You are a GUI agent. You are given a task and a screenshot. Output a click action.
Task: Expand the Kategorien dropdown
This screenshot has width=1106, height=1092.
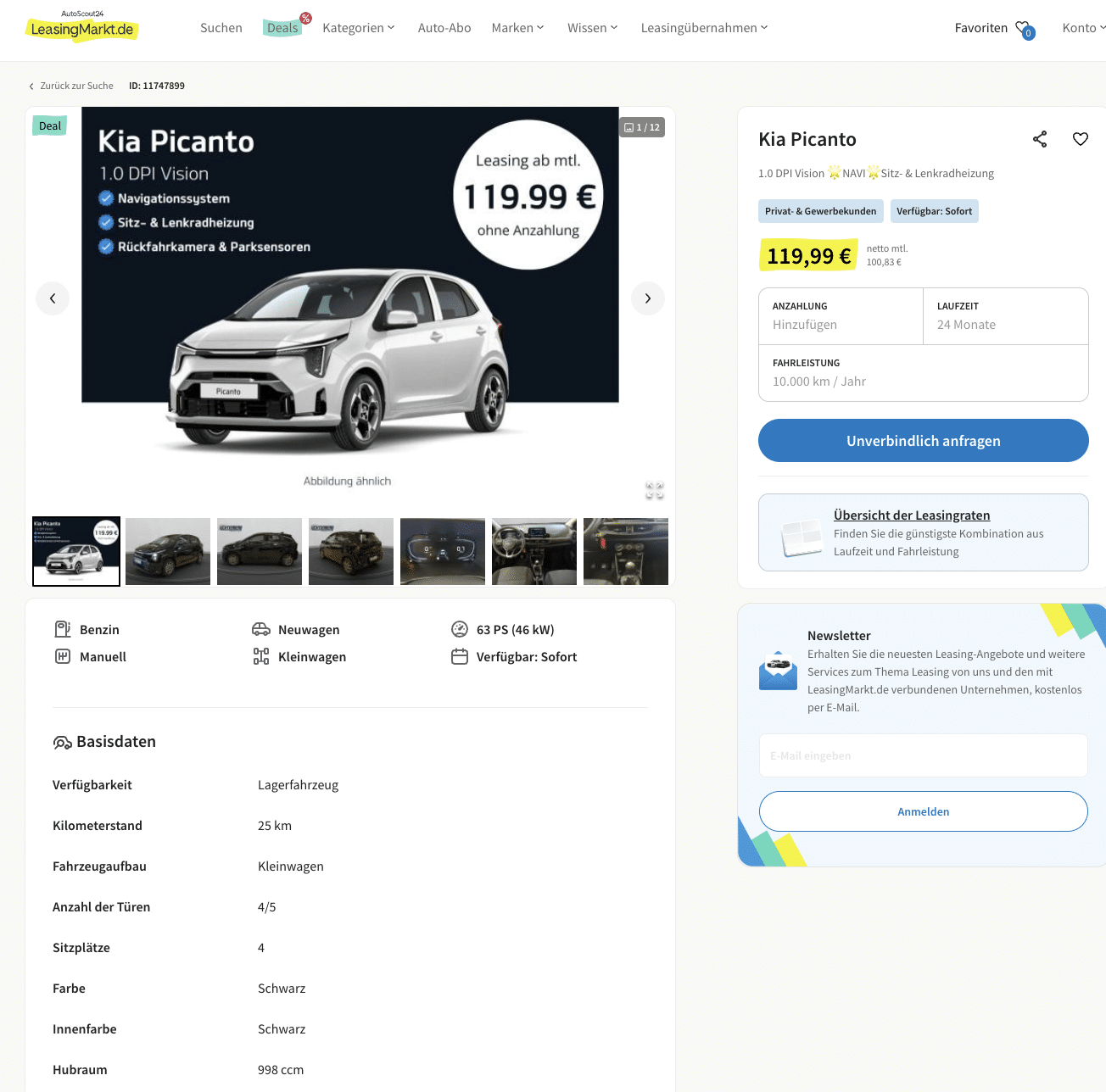[x=359, y=28]
